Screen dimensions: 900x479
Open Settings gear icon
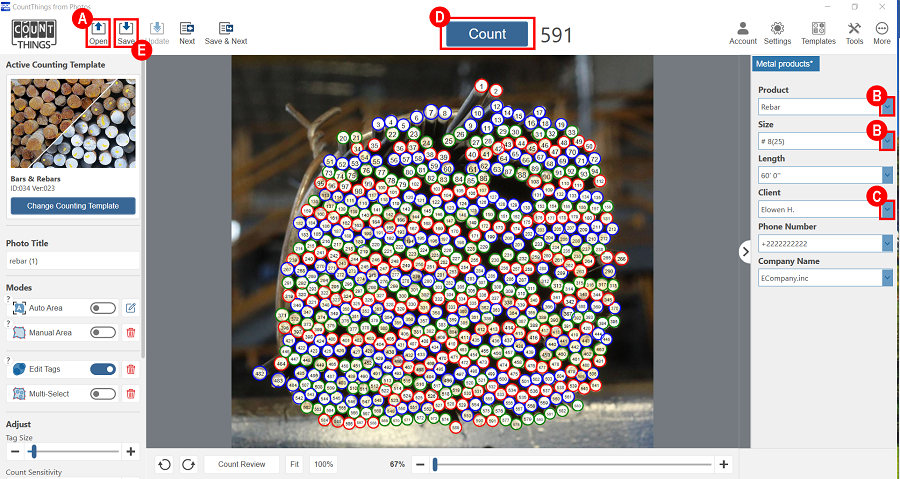pyautogui.click(x=777, y=29)
